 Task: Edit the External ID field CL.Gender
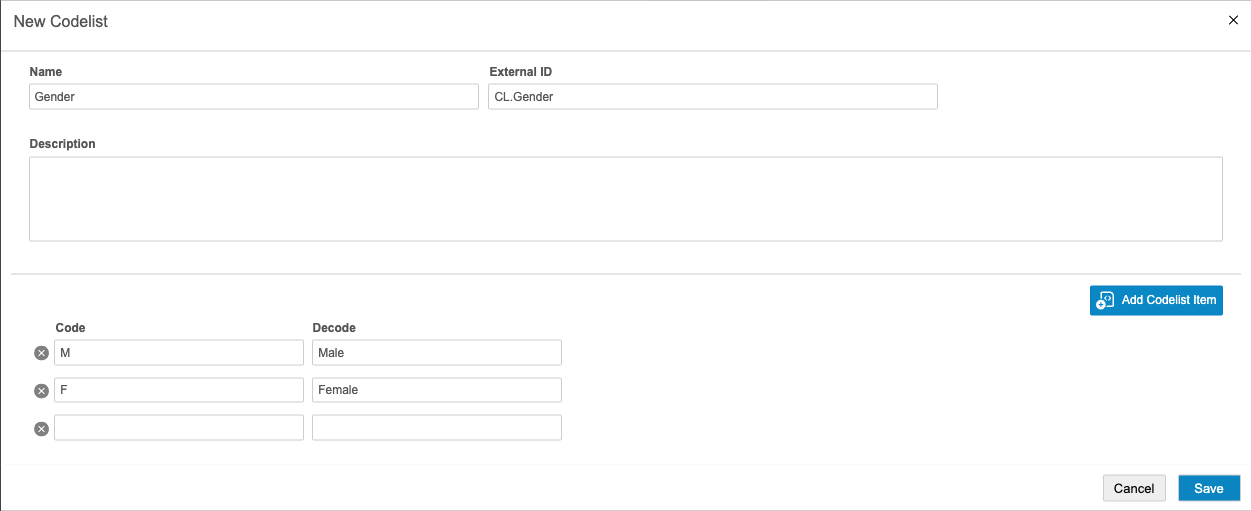(712, 97)
